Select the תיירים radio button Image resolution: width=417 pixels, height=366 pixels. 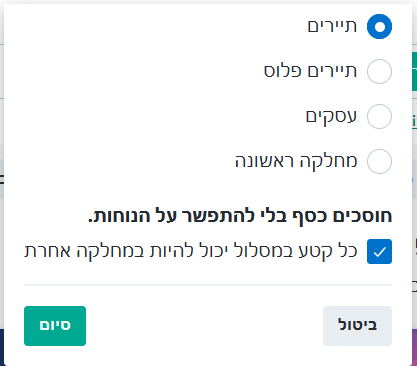pos(379,26)
